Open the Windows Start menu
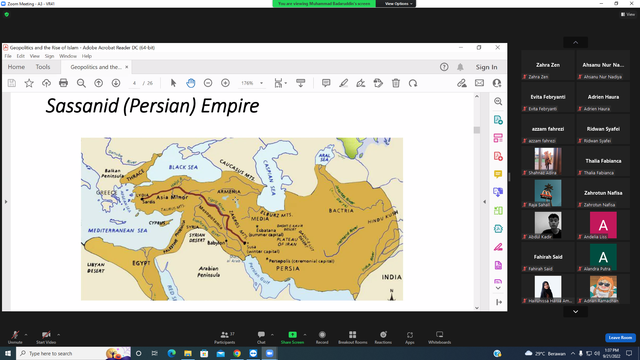The image size is (640, 360). tap(8, 353)
